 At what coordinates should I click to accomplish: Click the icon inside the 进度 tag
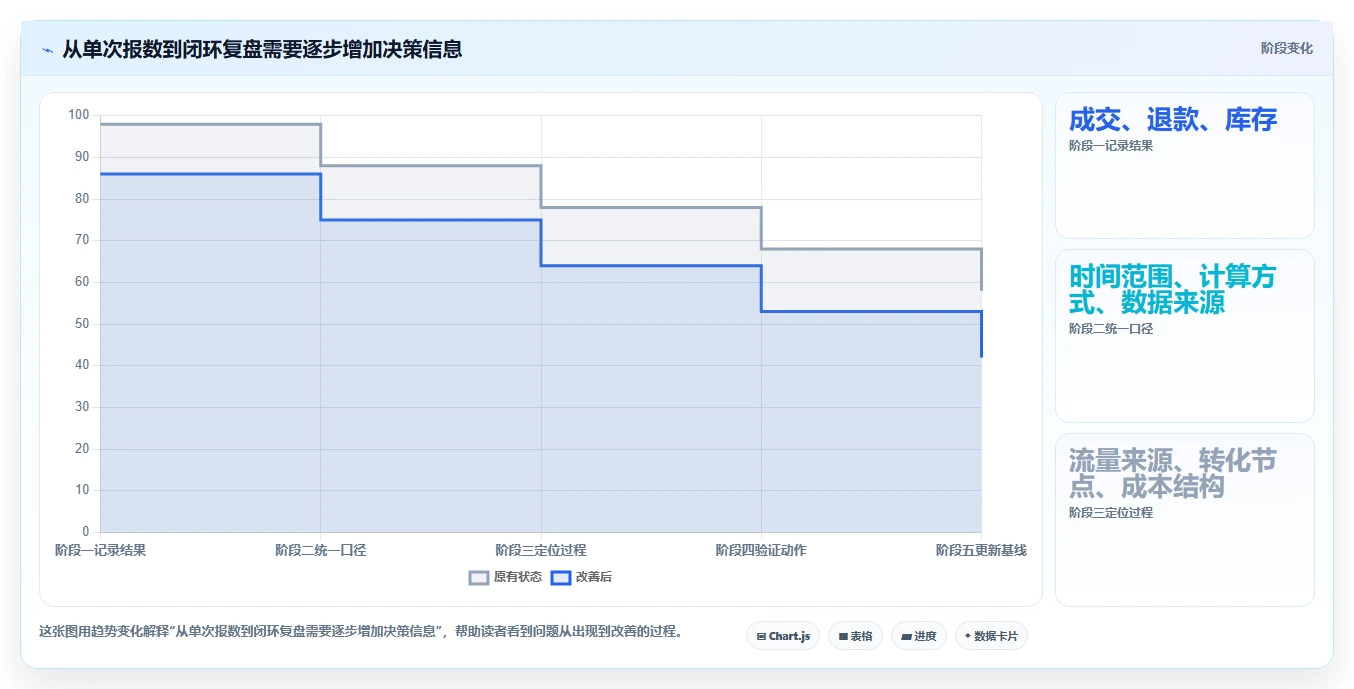click(906, 636)
